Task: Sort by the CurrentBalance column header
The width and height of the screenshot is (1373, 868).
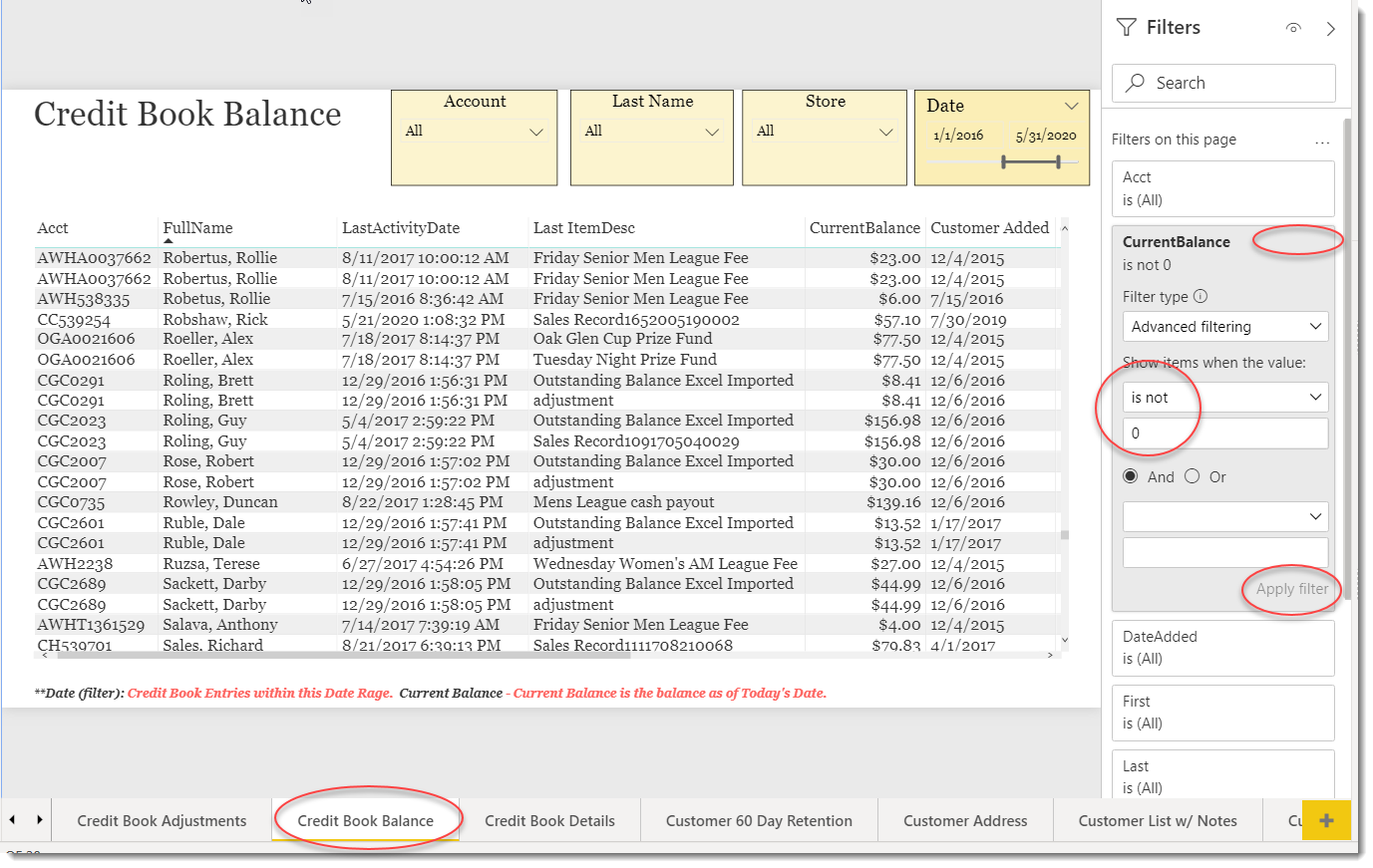Action: coord(864,228)
